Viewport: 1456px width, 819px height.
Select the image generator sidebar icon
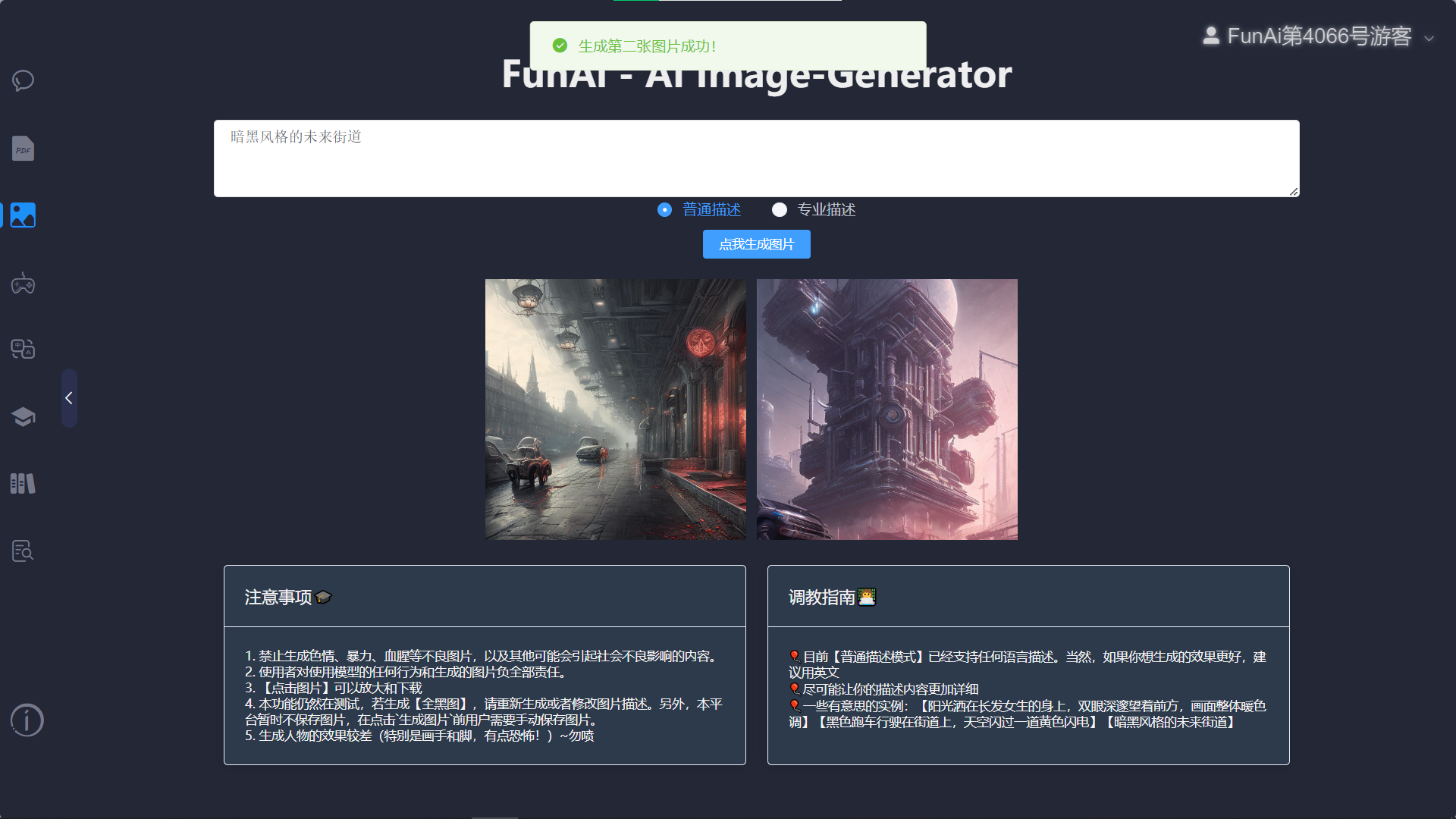click(x=23, y=215)
